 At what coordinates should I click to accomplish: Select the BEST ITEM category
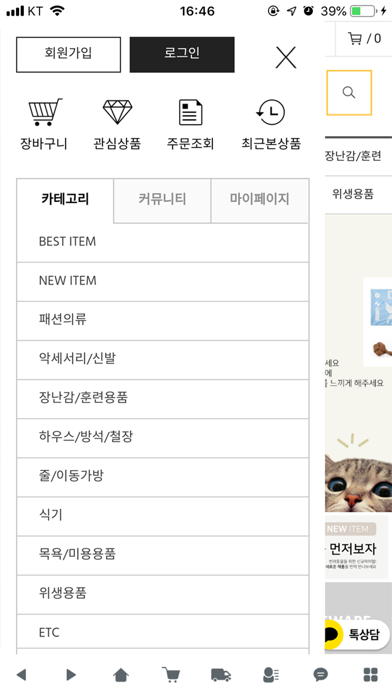(x=162, y=242)
